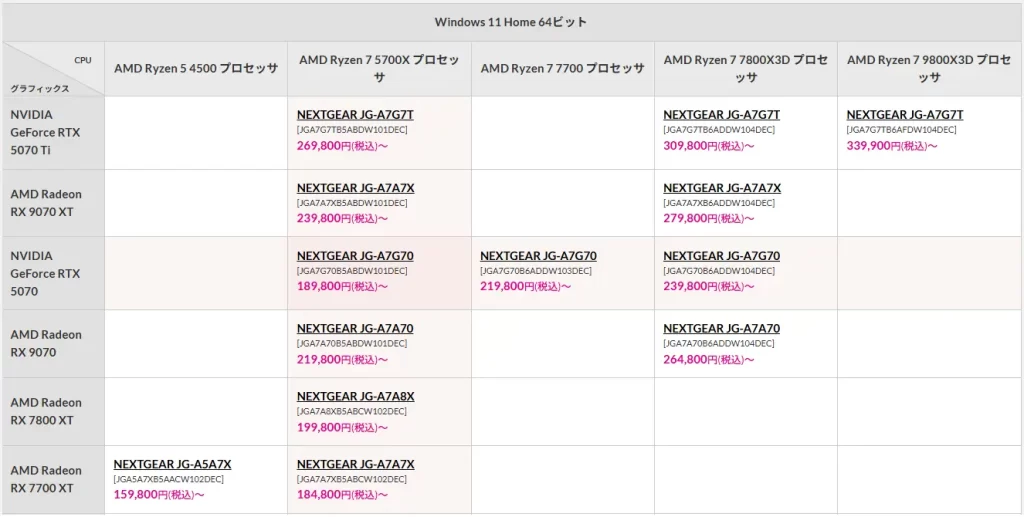Open NEXTGEAR JG-A7G70 link priced 189,800円
The image size is (1024, 517).
pos(355,256)
